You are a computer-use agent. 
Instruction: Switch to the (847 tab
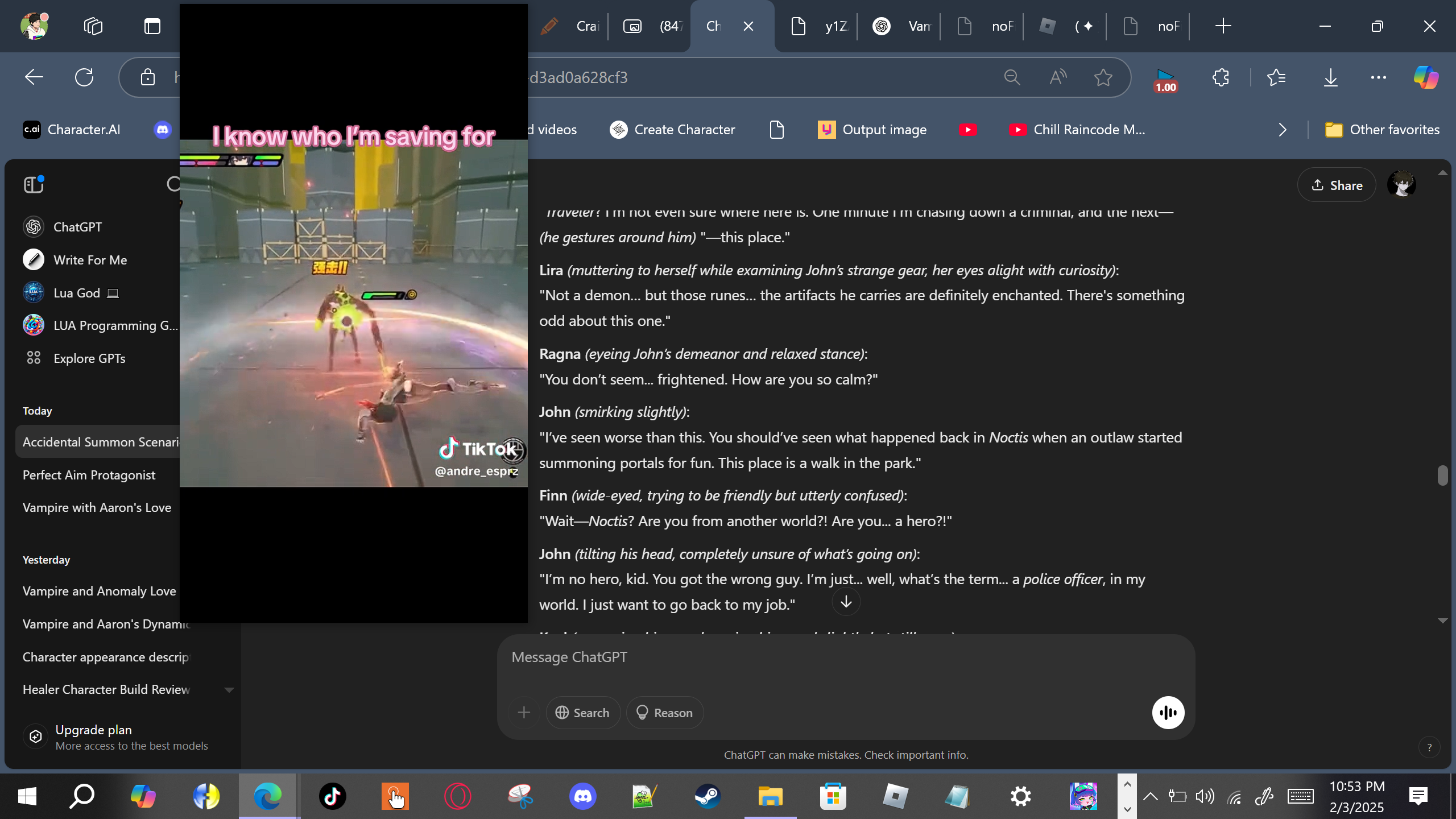pyautogui.click(x=652, y=26)
